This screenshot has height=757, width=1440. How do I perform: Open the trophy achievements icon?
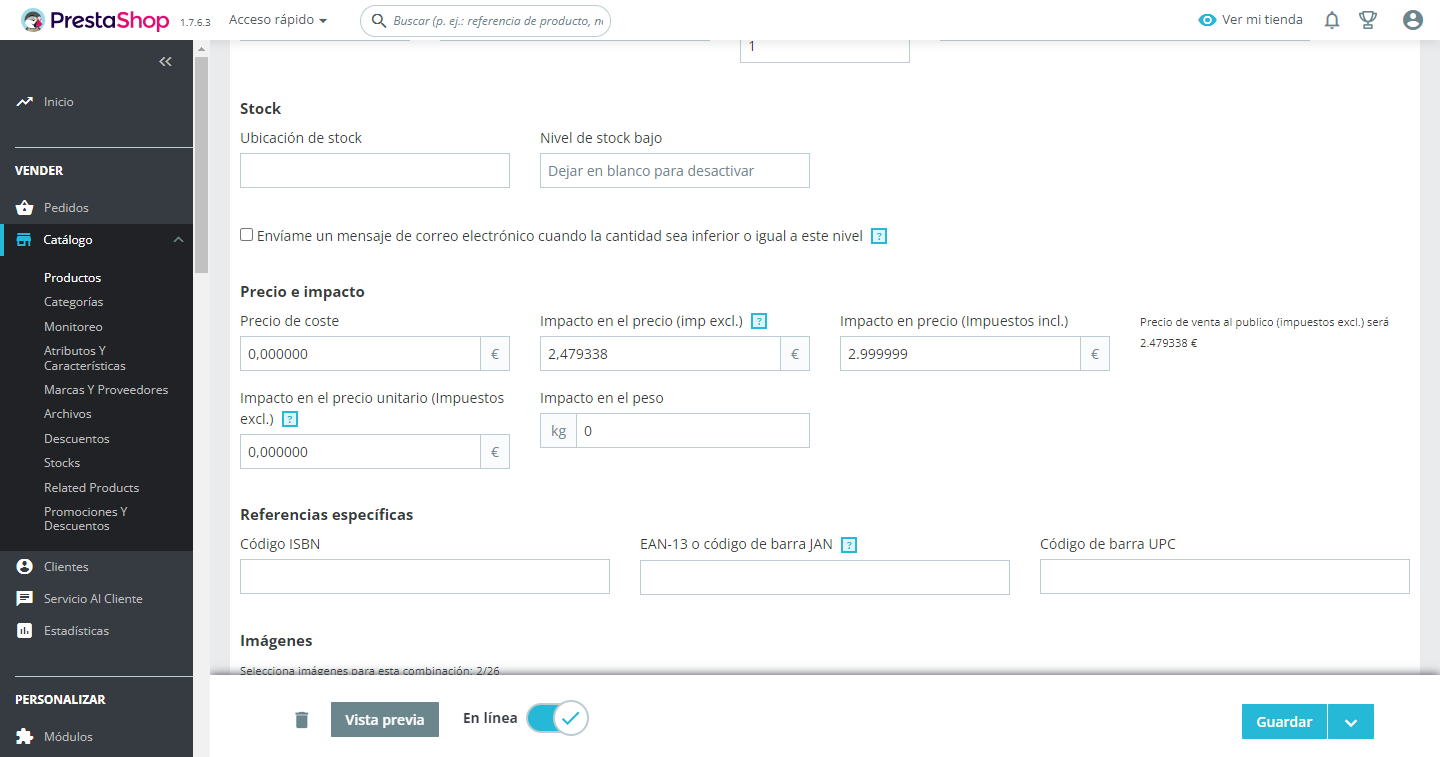click(1368, 20)
